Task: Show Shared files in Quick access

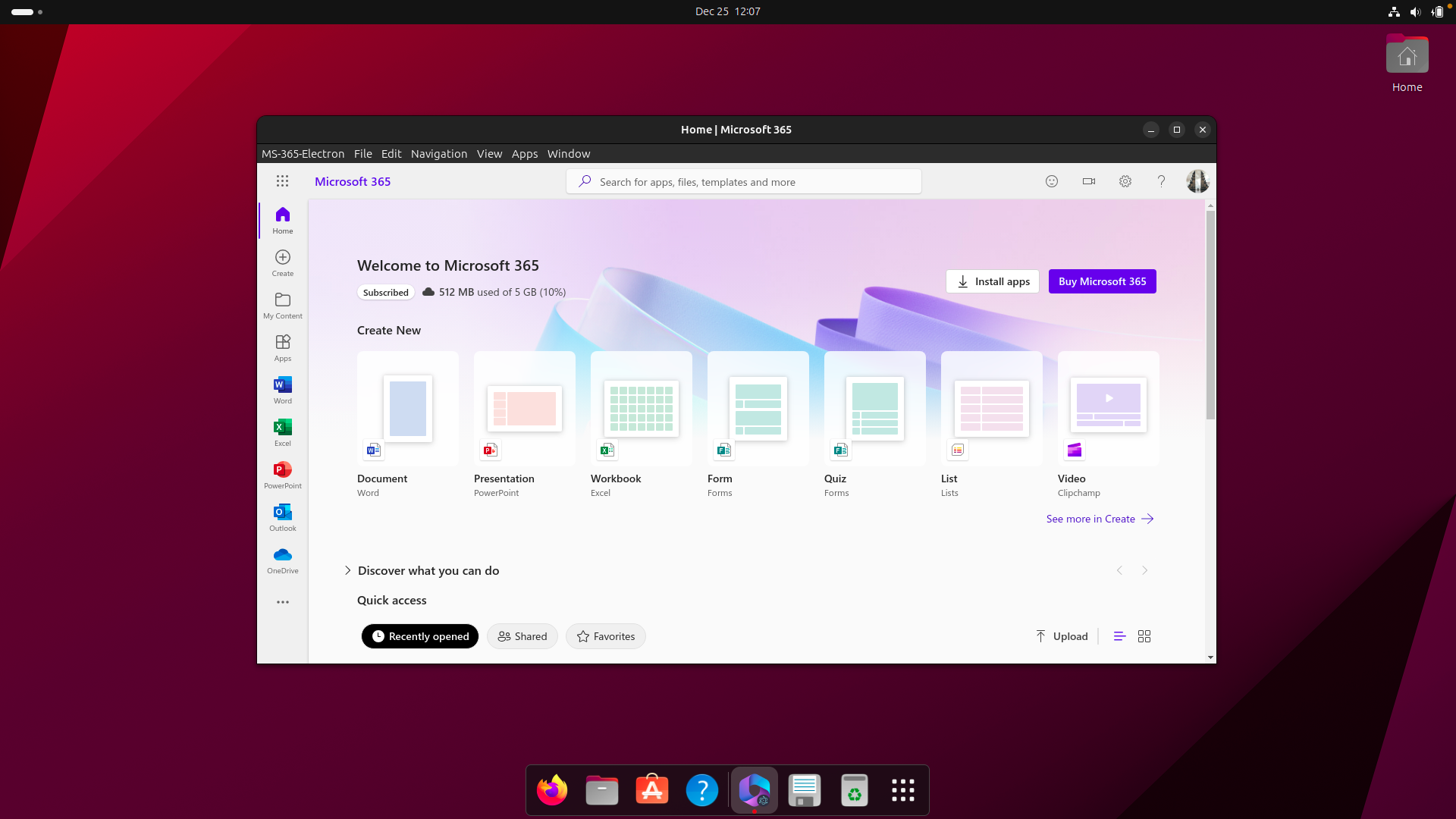Action: click(x=522, y=636)
